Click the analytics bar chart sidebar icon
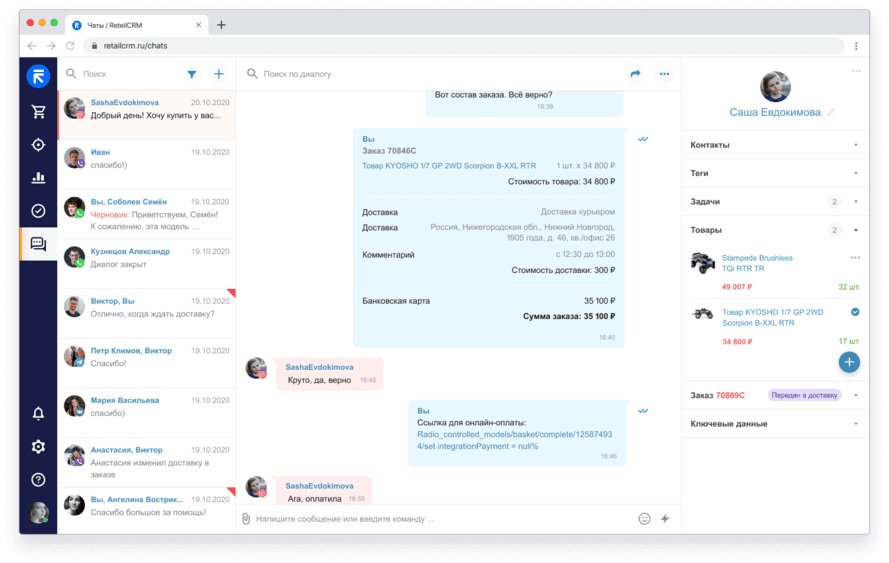 [x=38, y=178]
